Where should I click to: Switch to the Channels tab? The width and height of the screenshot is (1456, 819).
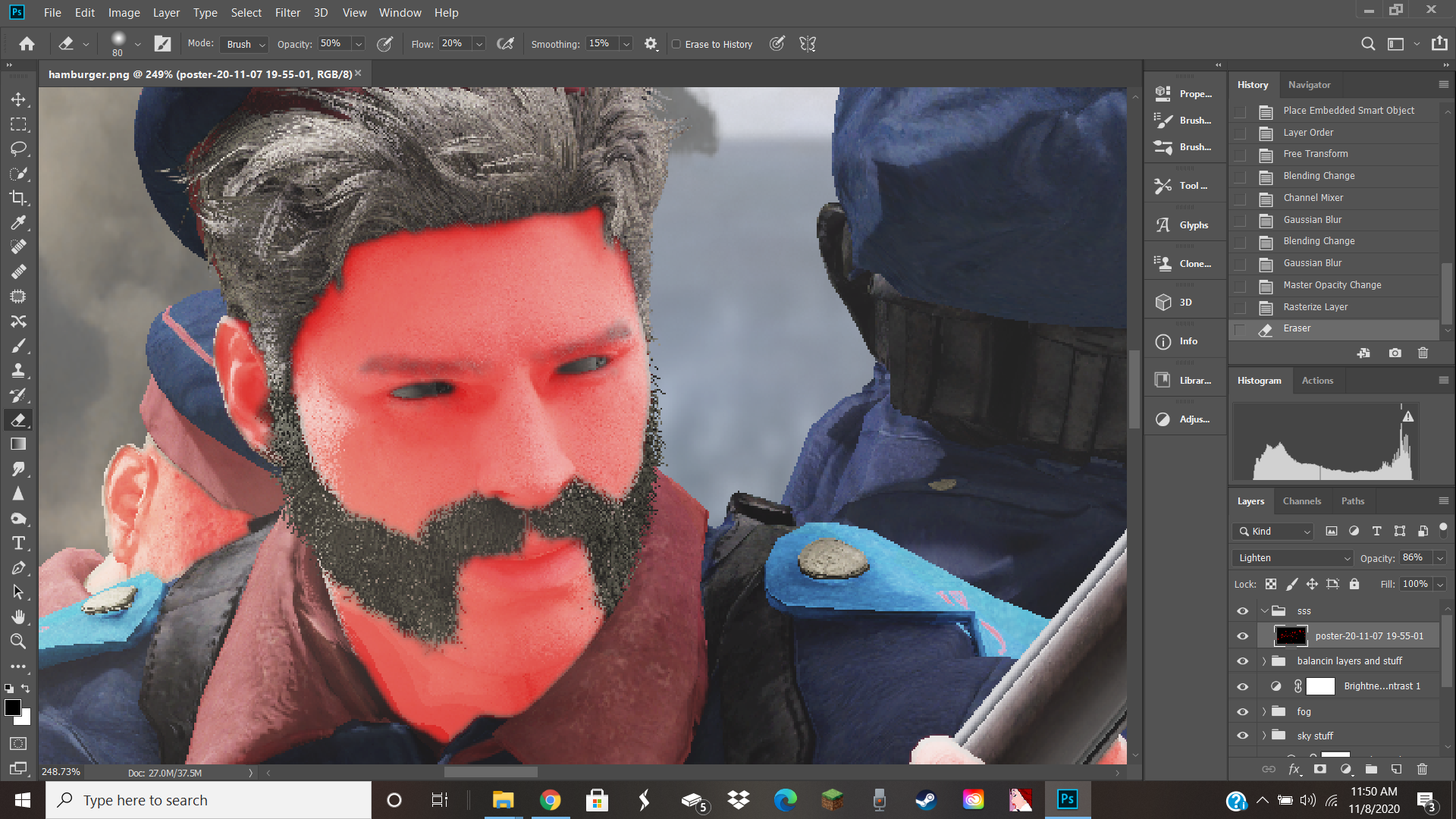(1301, 501)
